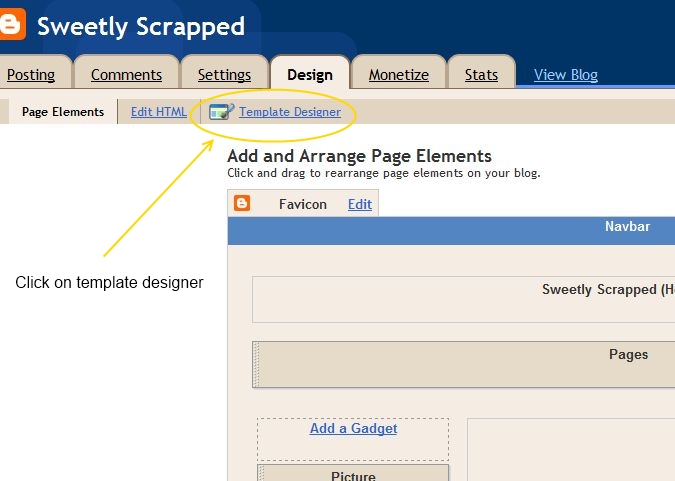675x481 pixels.
Task: Click the 'Add and Arrange Page Elements' heading
Action: [359, 156]
